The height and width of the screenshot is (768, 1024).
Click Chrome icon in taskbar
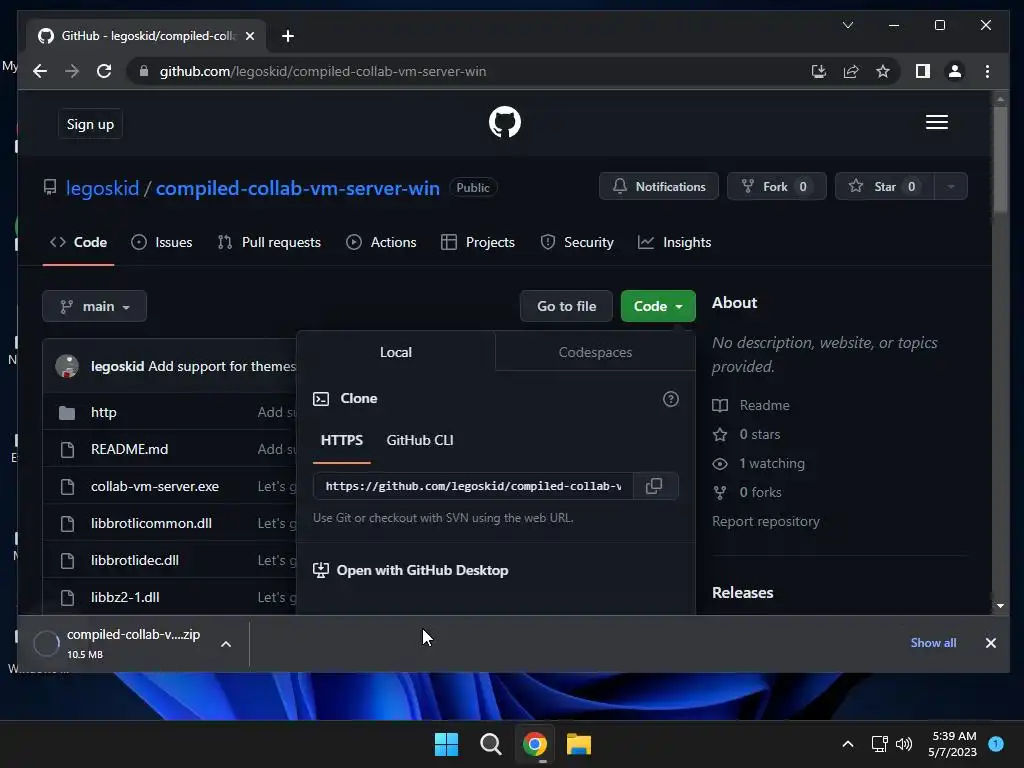[x=535, y=744]
